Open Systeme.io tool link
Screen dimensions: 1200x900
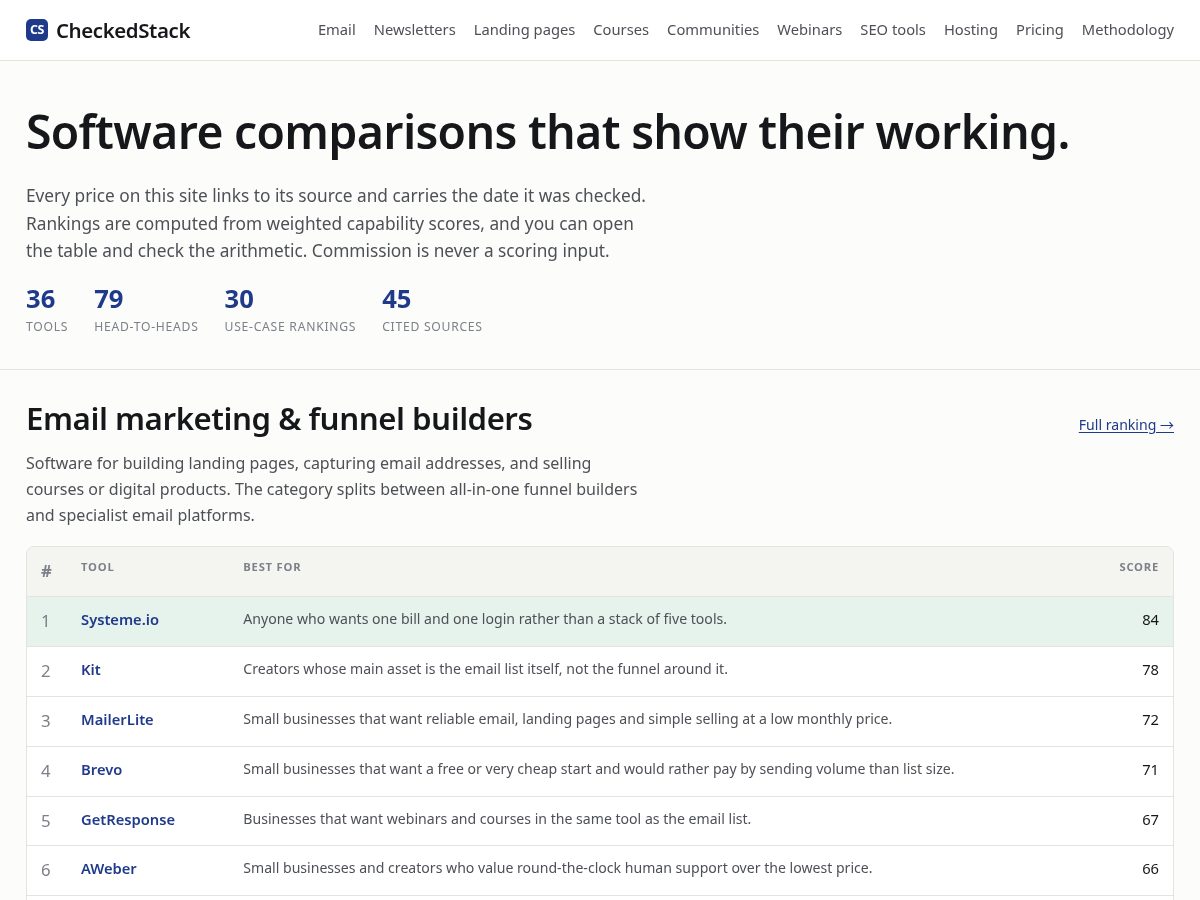(x=120, y=620)
